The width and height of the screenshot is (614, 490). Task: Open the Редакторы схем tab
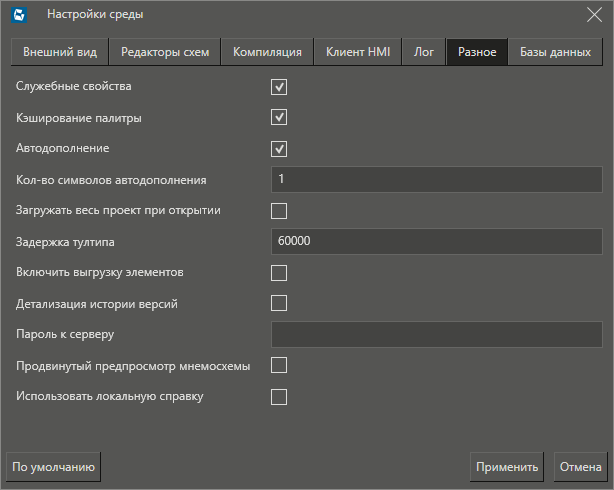pos(165,53)
